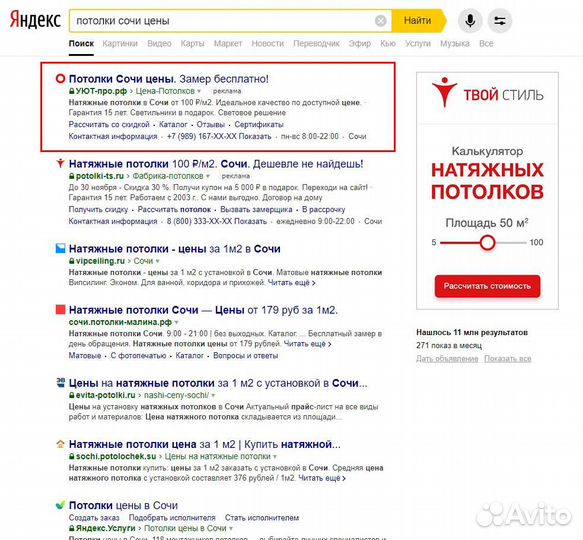Click the yellow Найти button
Viewport: 583px width, 540px height.
(418, 20)
